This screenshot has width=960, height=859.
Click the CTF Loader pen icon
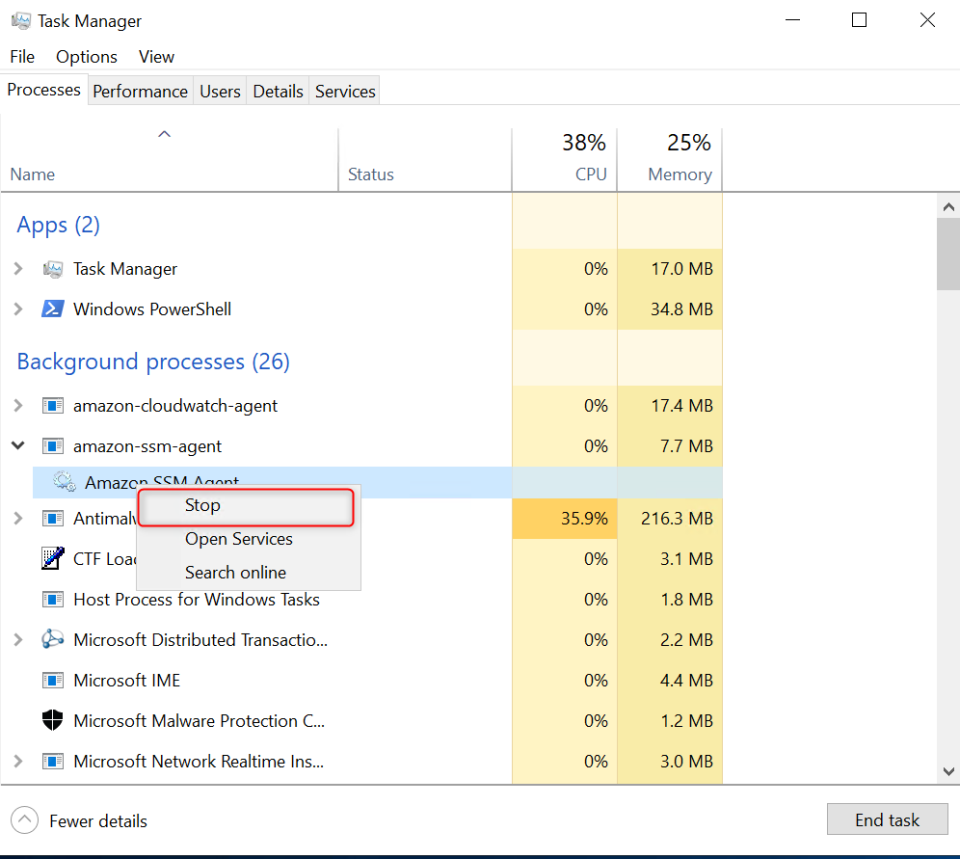point(53,558)
